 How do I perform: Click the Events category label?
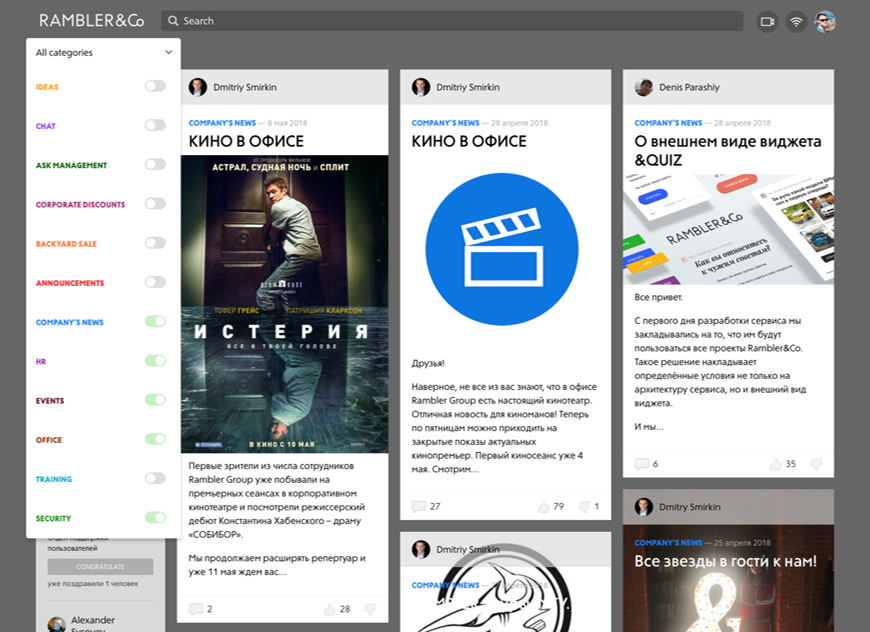(x=50, y=401)
